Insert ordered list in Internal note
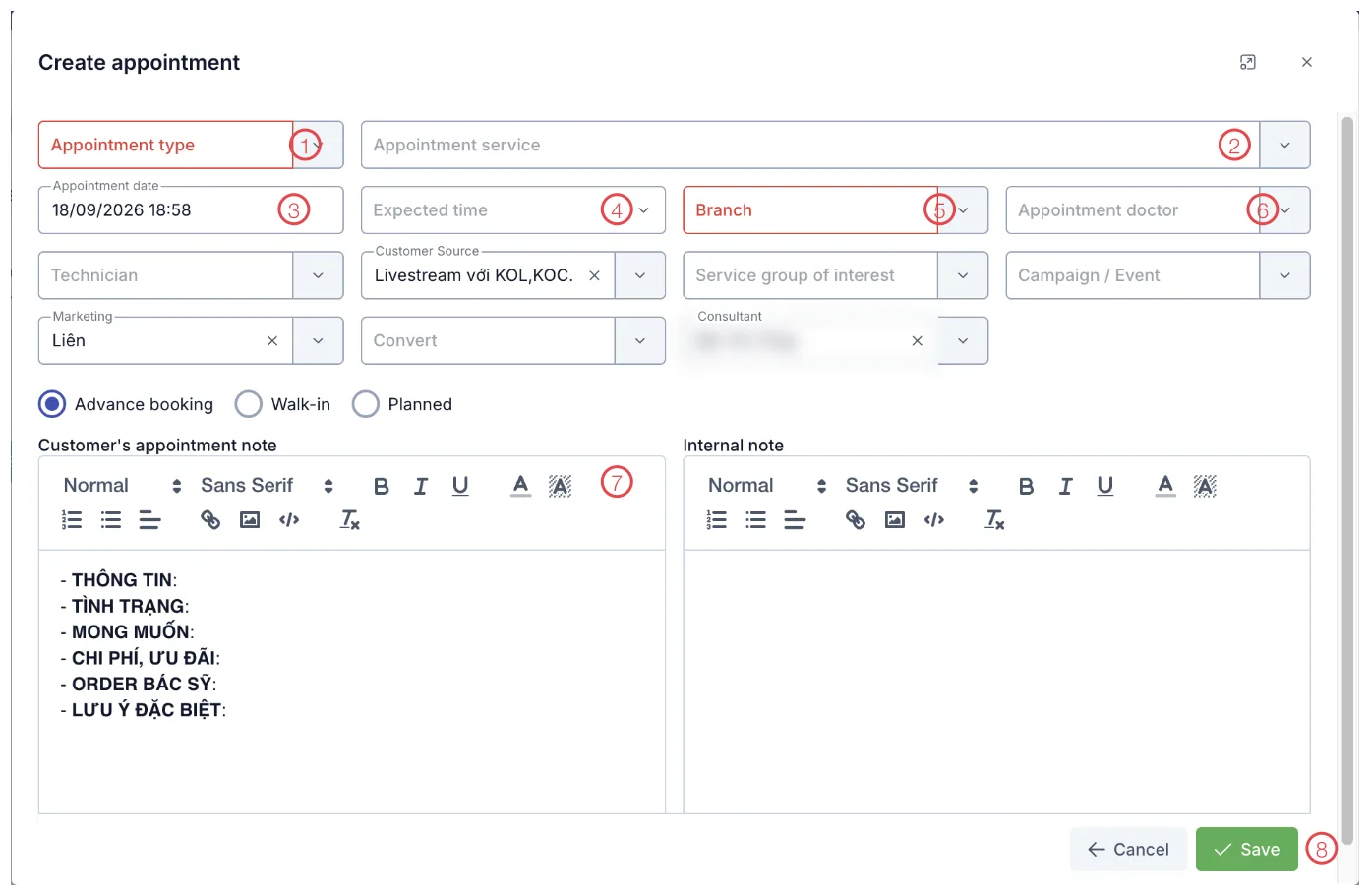This screenshot has width=1370, height=896. point(717,520)
